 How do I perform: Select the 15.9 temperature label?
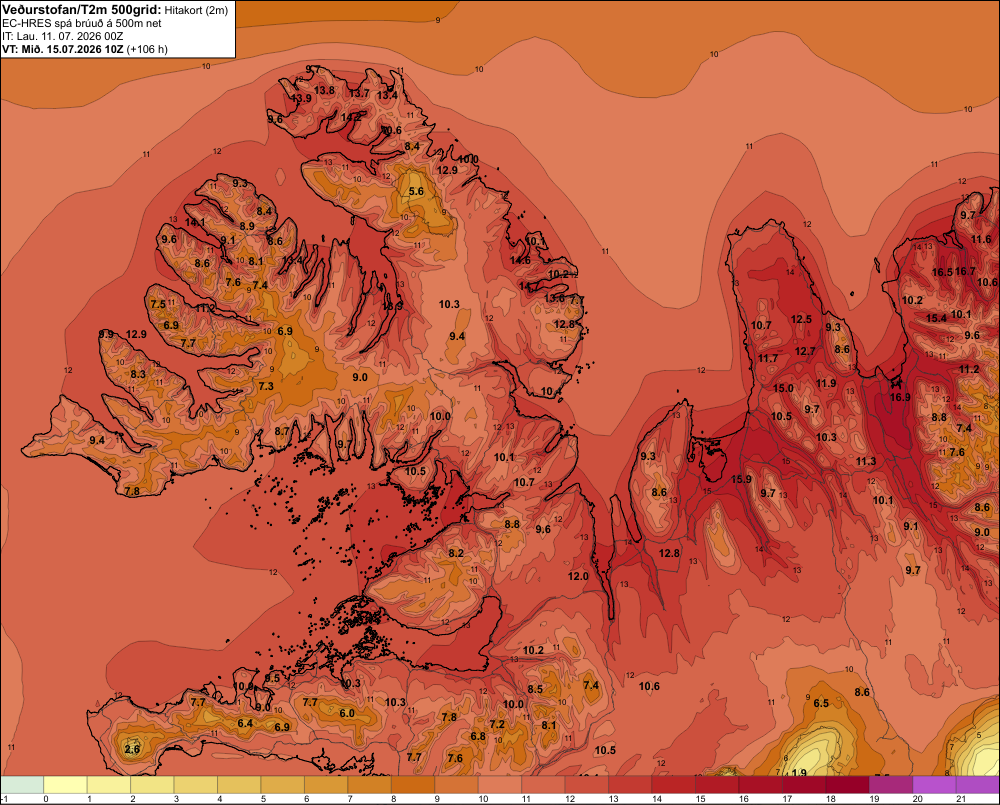click(741, 479)
